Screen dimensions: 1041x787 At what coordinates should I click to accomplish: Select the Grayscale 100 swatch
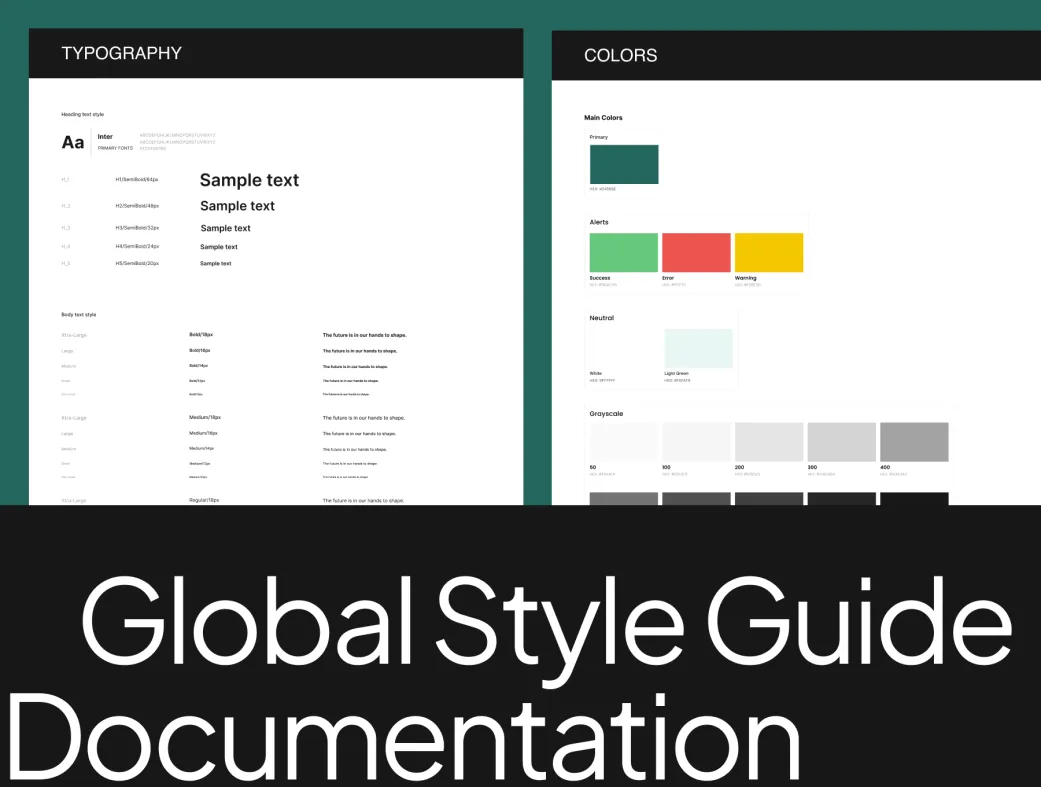pos(696,442)
